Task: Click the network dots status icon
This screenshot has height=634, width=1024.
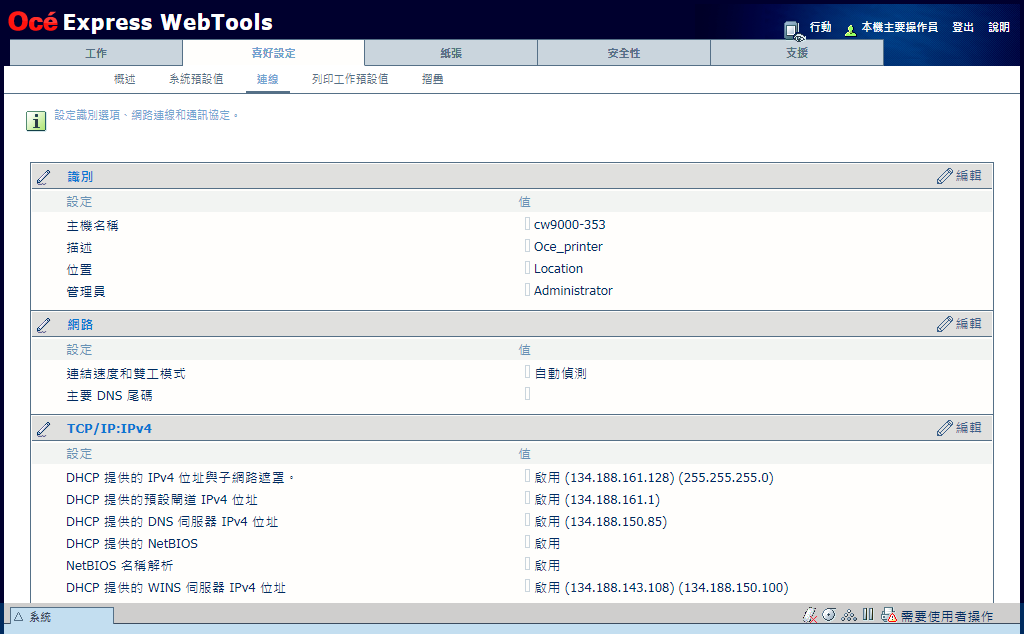Action: pos(849,614)
